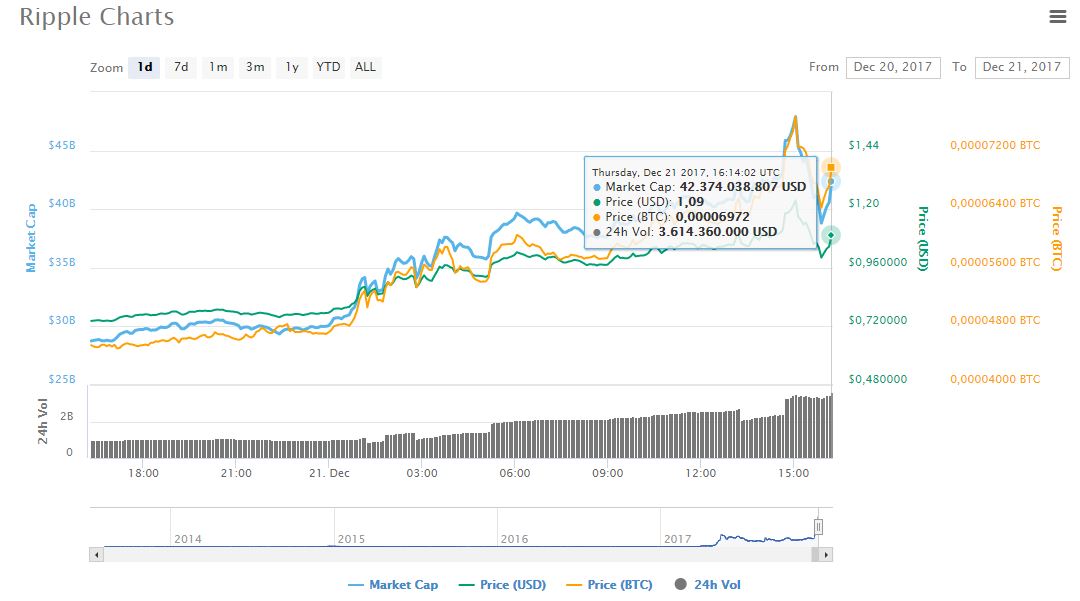Toggle Price (USD) series in legend
The width and height of the screenshot is (1080, 601).
tap(502, 584)
